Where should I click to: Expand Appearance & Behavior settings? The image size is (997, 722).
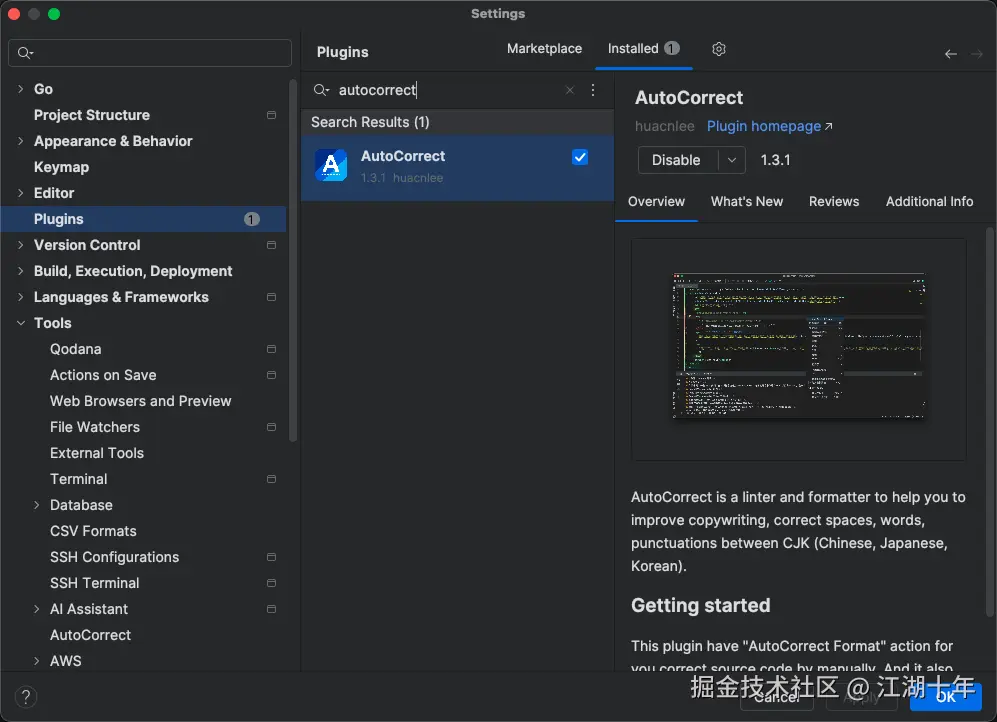click(x=21, y=141)
